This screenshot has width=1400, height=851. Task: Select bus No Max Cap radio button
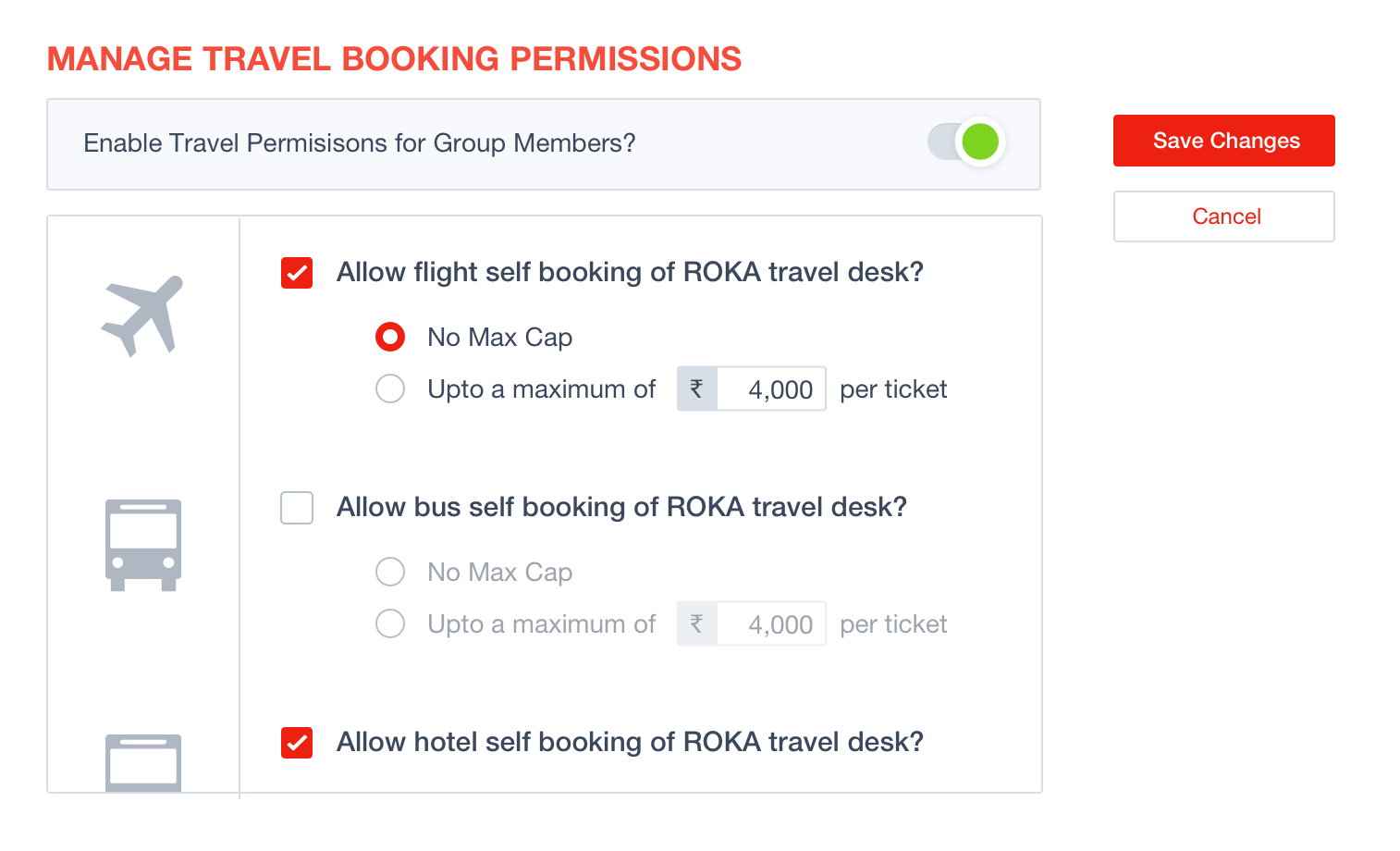click(390, 572)
